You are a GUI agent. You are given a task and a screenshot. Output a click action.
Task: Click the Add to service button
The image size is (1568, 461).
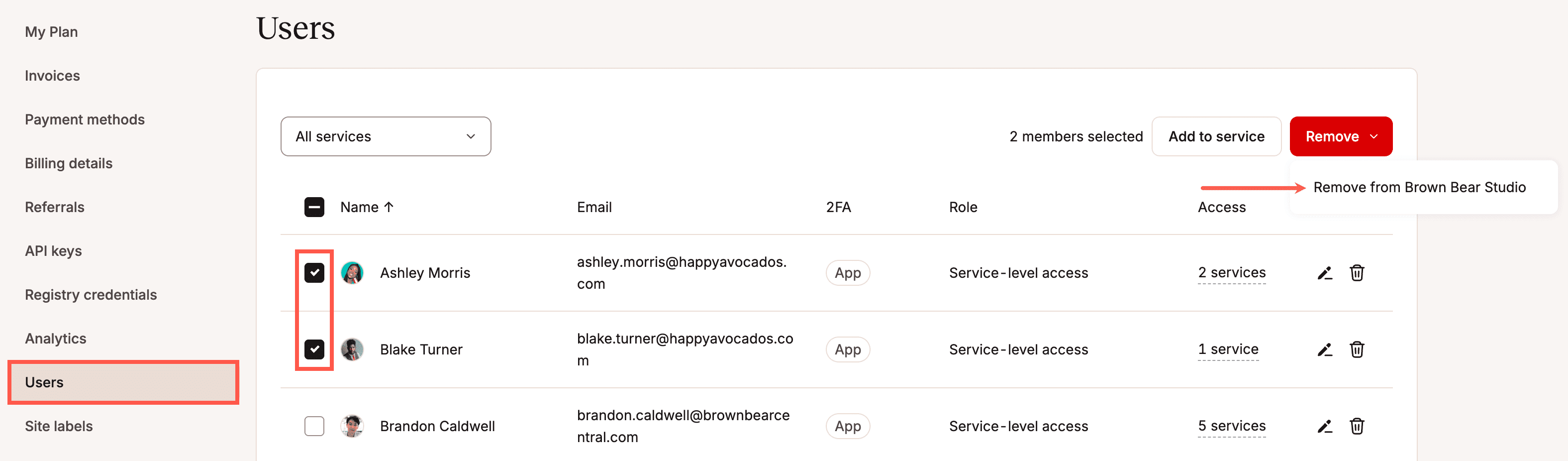[x=1216, y=136]
